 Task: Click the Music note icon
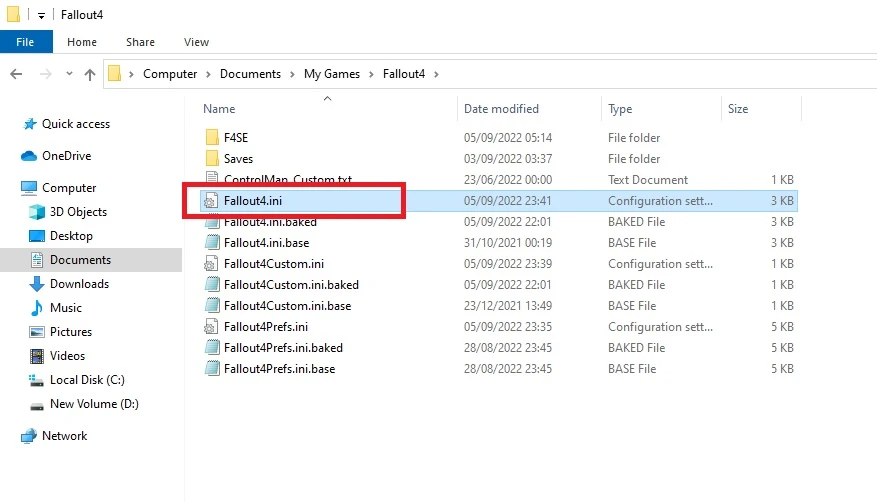(x=37, y=308)
